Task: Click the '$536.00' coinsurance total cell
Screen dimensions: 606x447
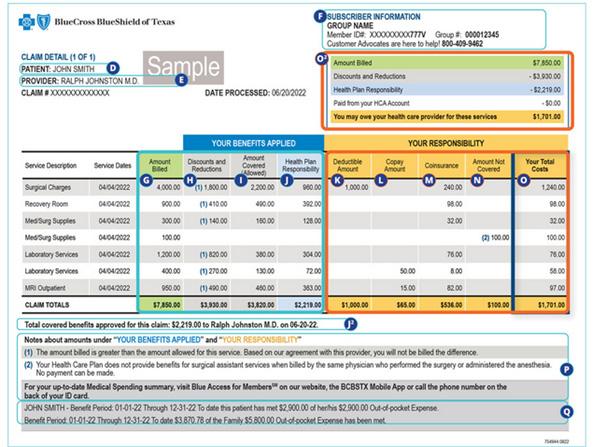Action: coord(451,305)
